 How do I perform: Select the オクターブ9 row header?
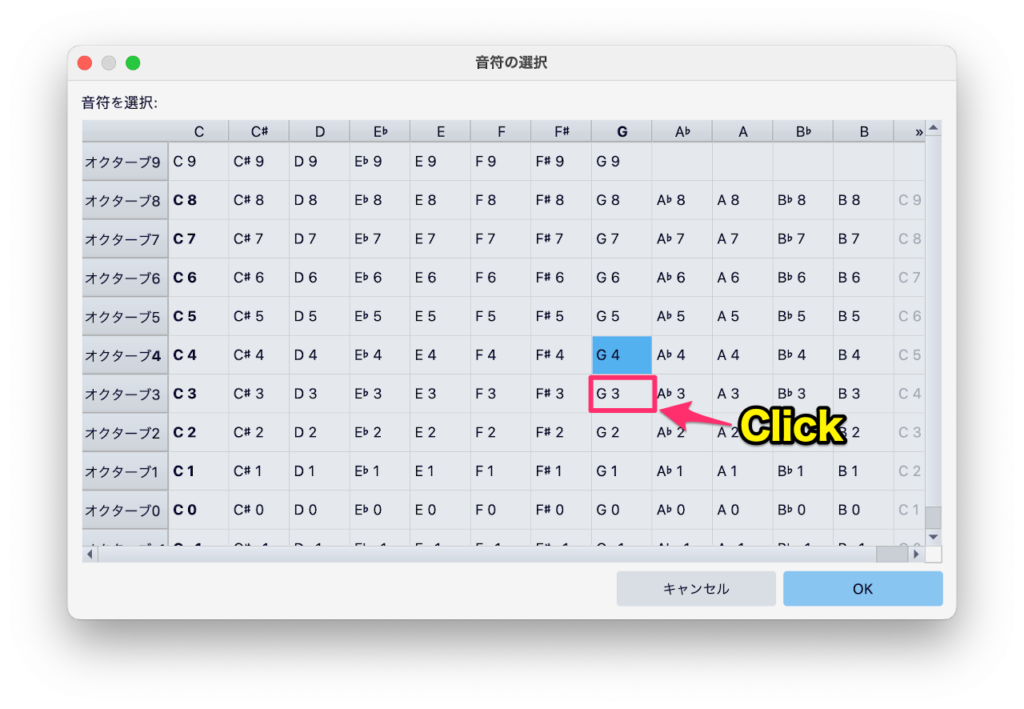pos(124,161)
